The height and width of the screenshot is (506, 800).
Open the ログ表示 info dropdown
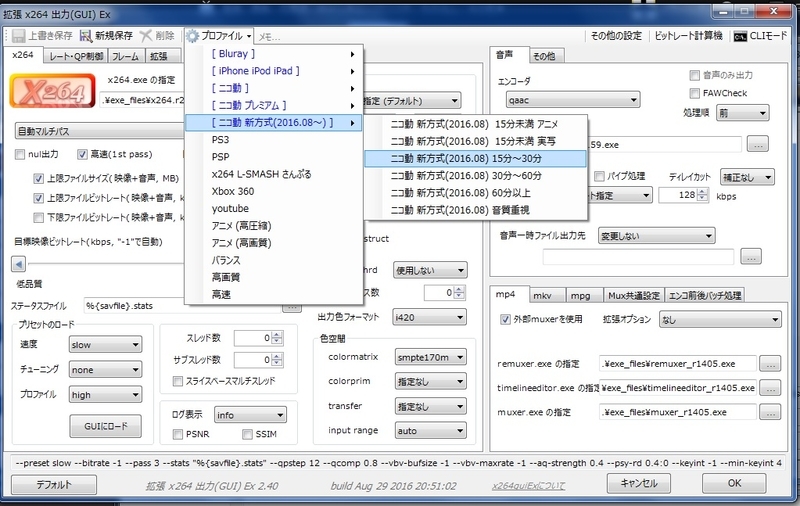tap(251, 415)
